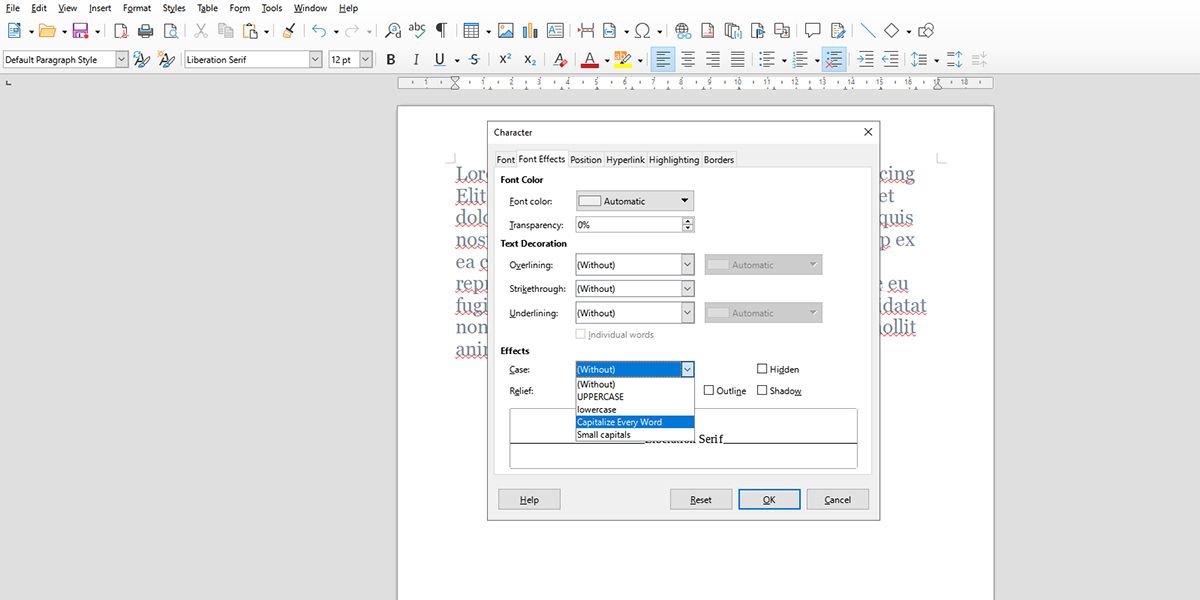Viewport: 1200px width, 600px height.
Task: Open the Underlining style dropdown
Action: (x=689, y=312)
